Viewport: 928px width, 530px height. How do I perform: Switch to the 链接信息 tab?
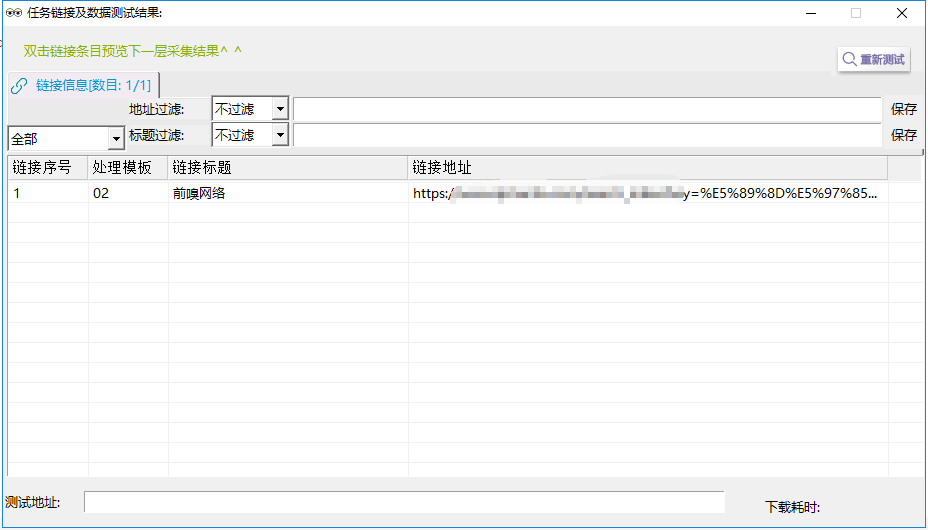[84, 85]
